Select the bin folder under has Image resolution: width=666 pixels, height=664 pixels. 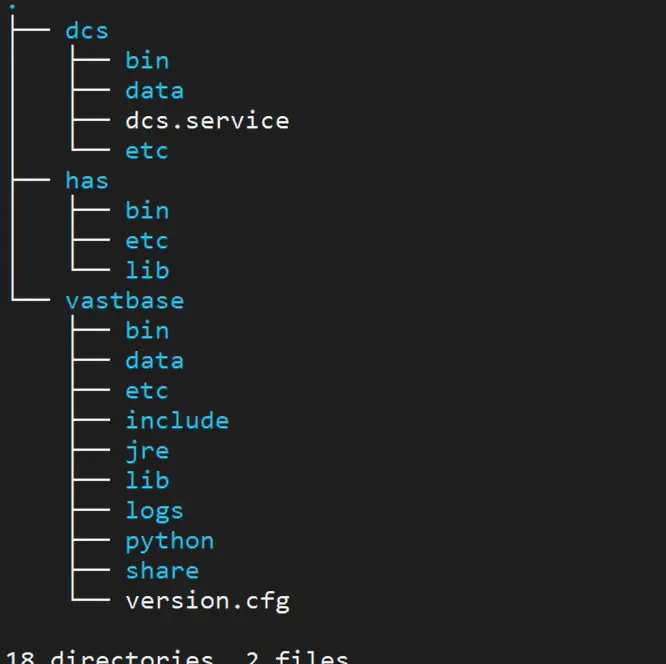click(x=147, y=210)
